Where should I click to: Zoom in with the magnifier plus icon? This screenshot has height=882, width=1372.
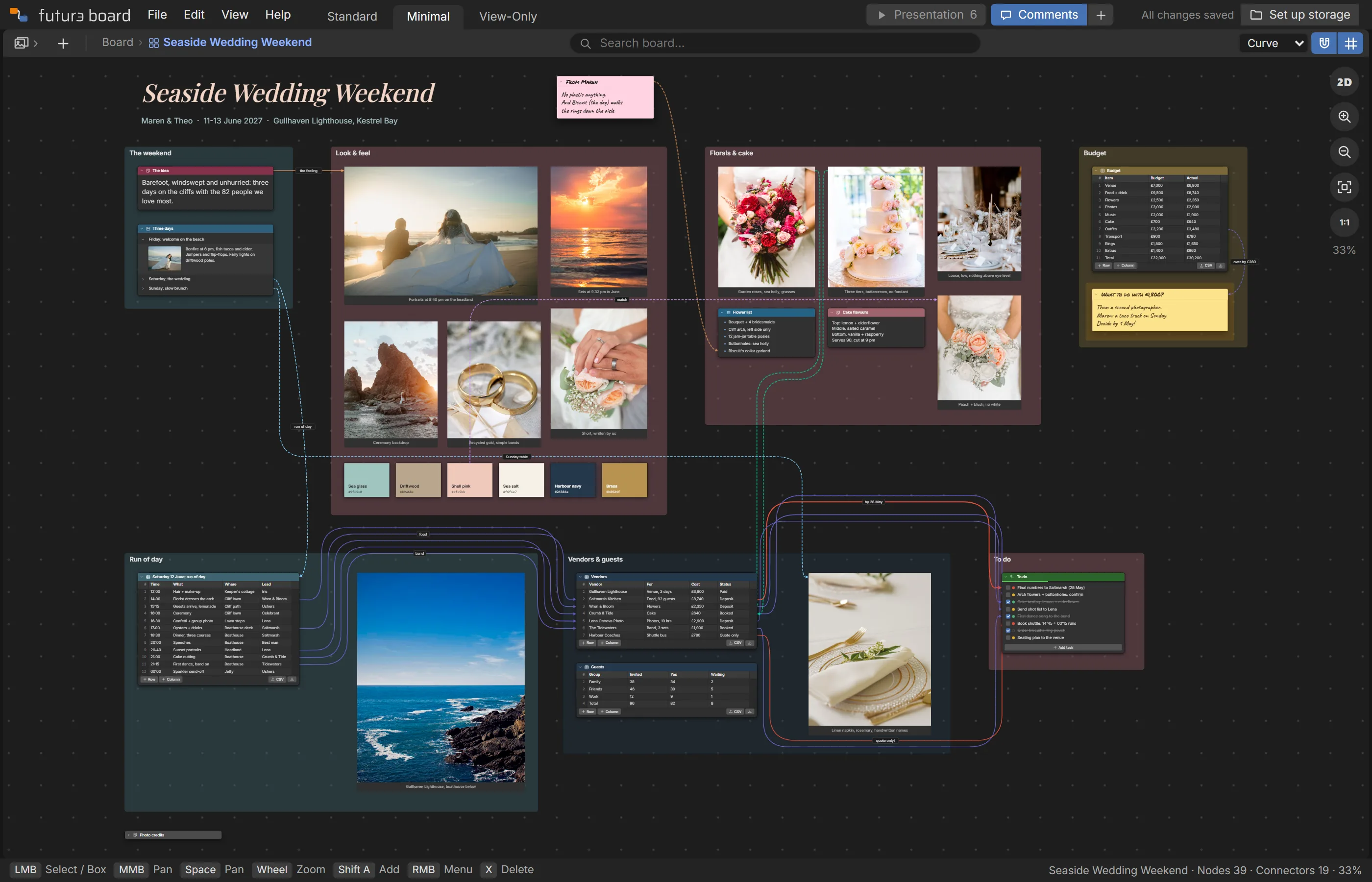[x=1344, y=117]
